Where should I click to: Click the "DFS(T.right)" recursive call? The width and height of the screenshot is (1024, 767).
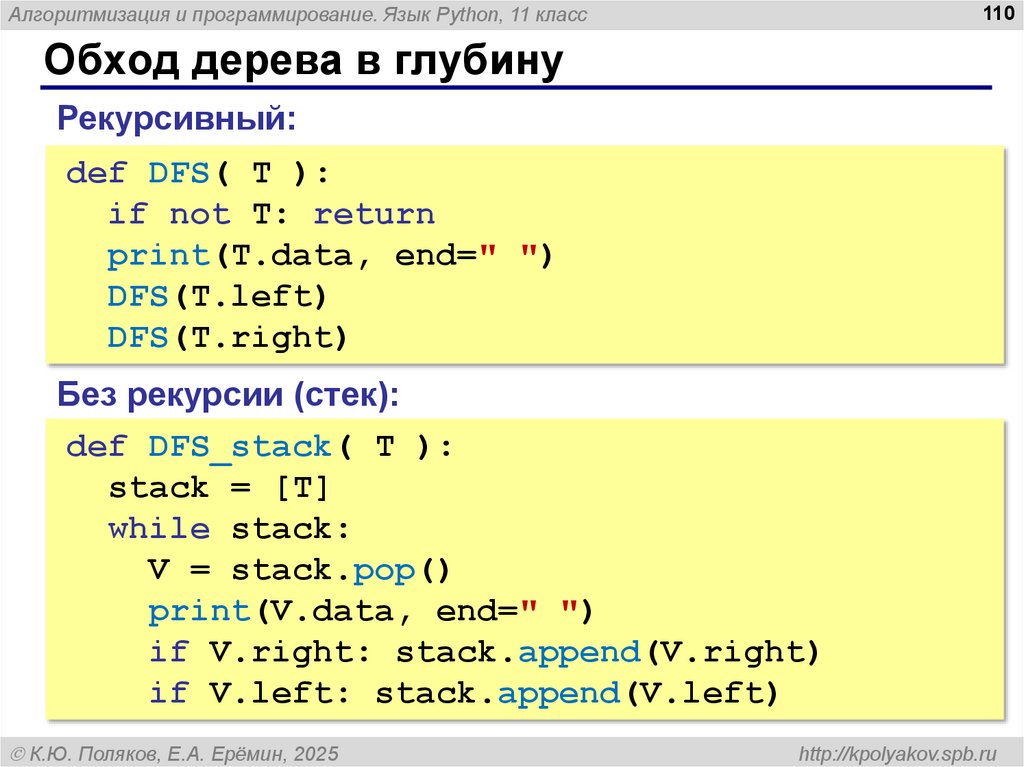click(x=227, y=338)
